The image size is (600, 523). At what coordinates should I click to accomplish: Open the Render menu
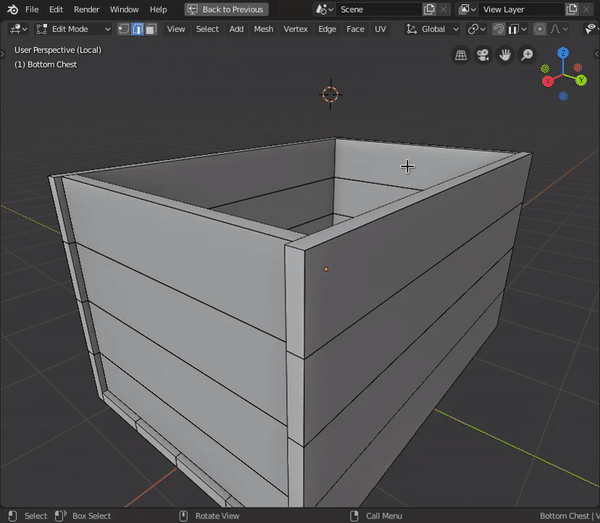pos(86,10)
